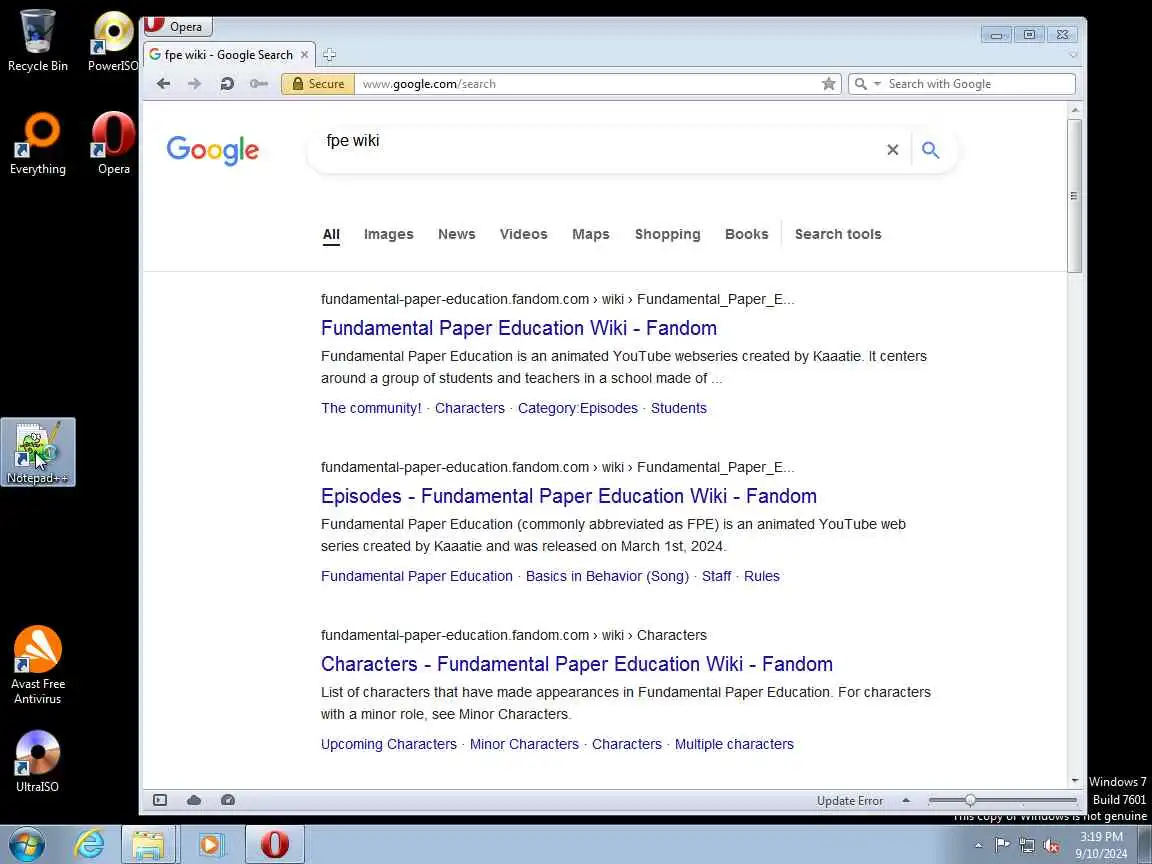
Task: Switch to the Images results tab
Action: click(x=389, y=234)
